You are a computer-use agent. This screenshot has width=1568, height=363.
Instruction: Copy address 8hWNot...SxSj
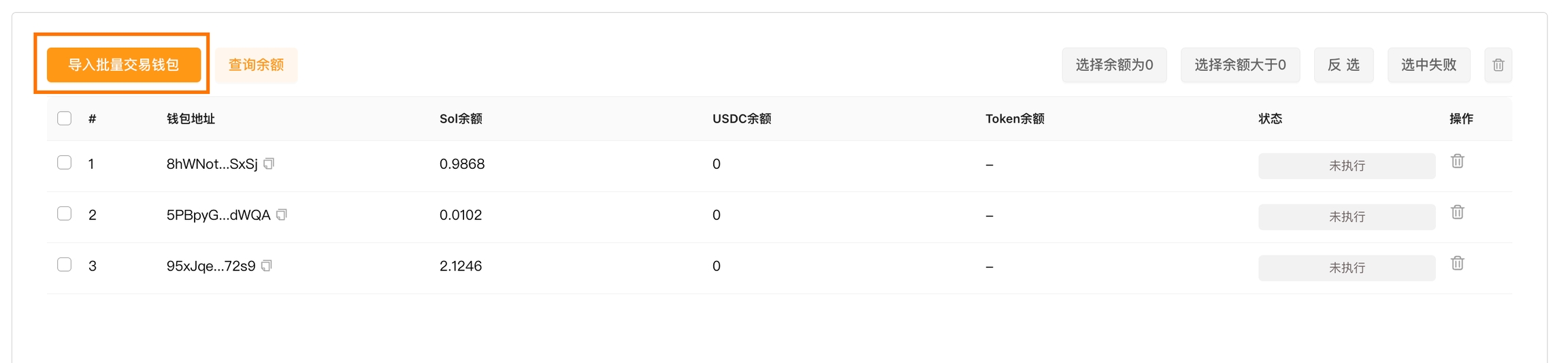point(269,163)
